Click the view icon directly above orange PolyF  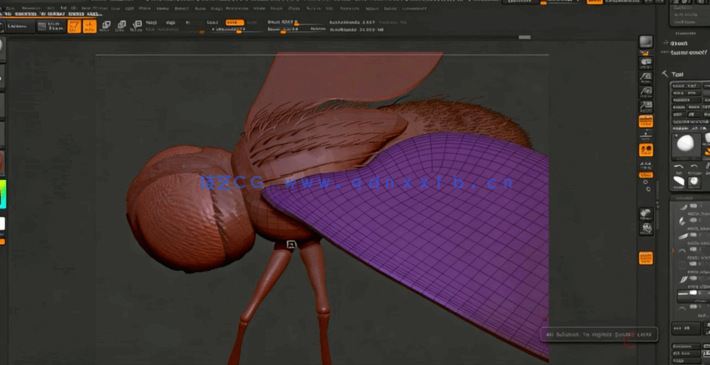[646, 229]
